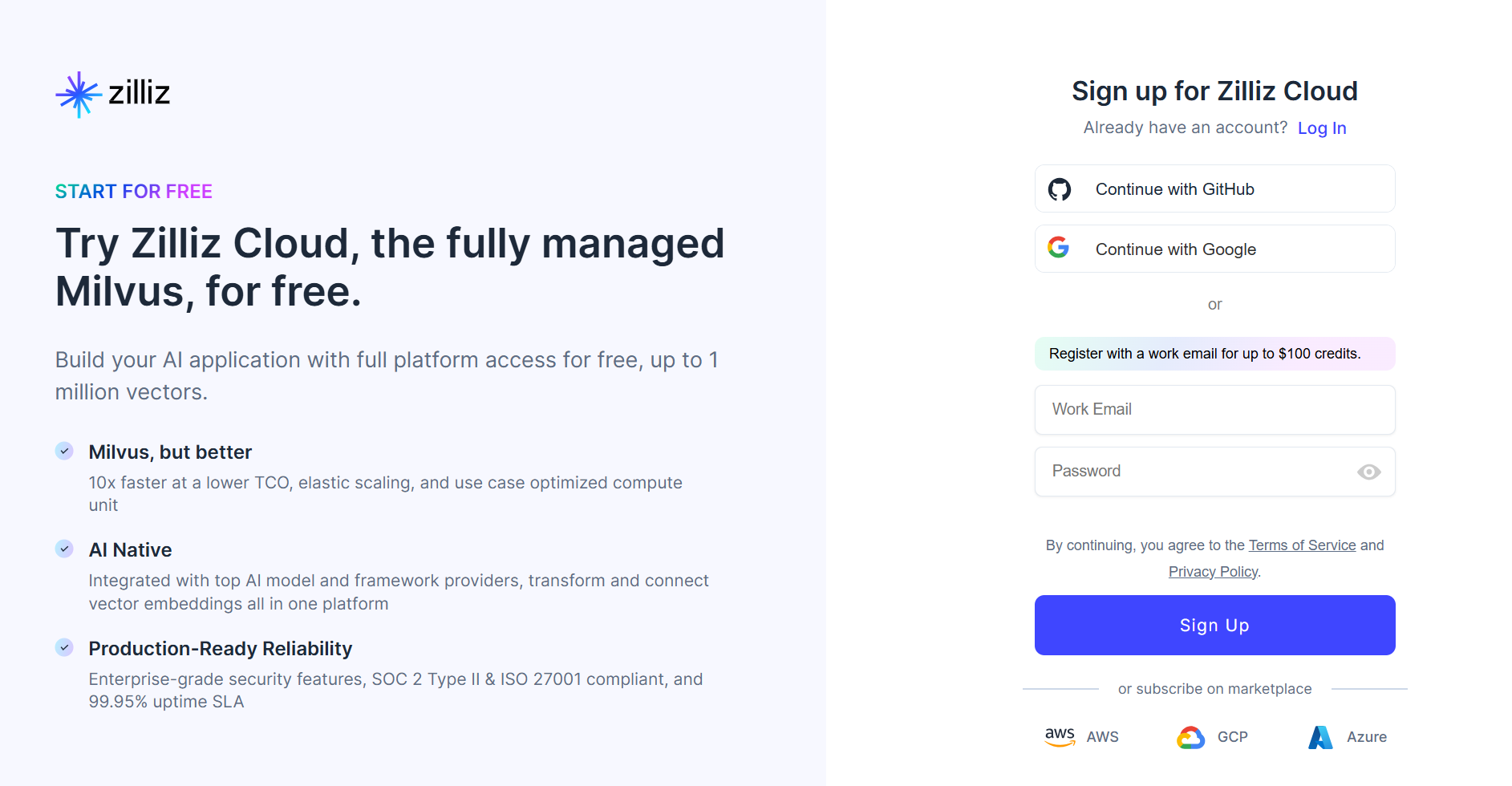Click the AWS marketplace logo
1512x786 pixels.
1060,736
